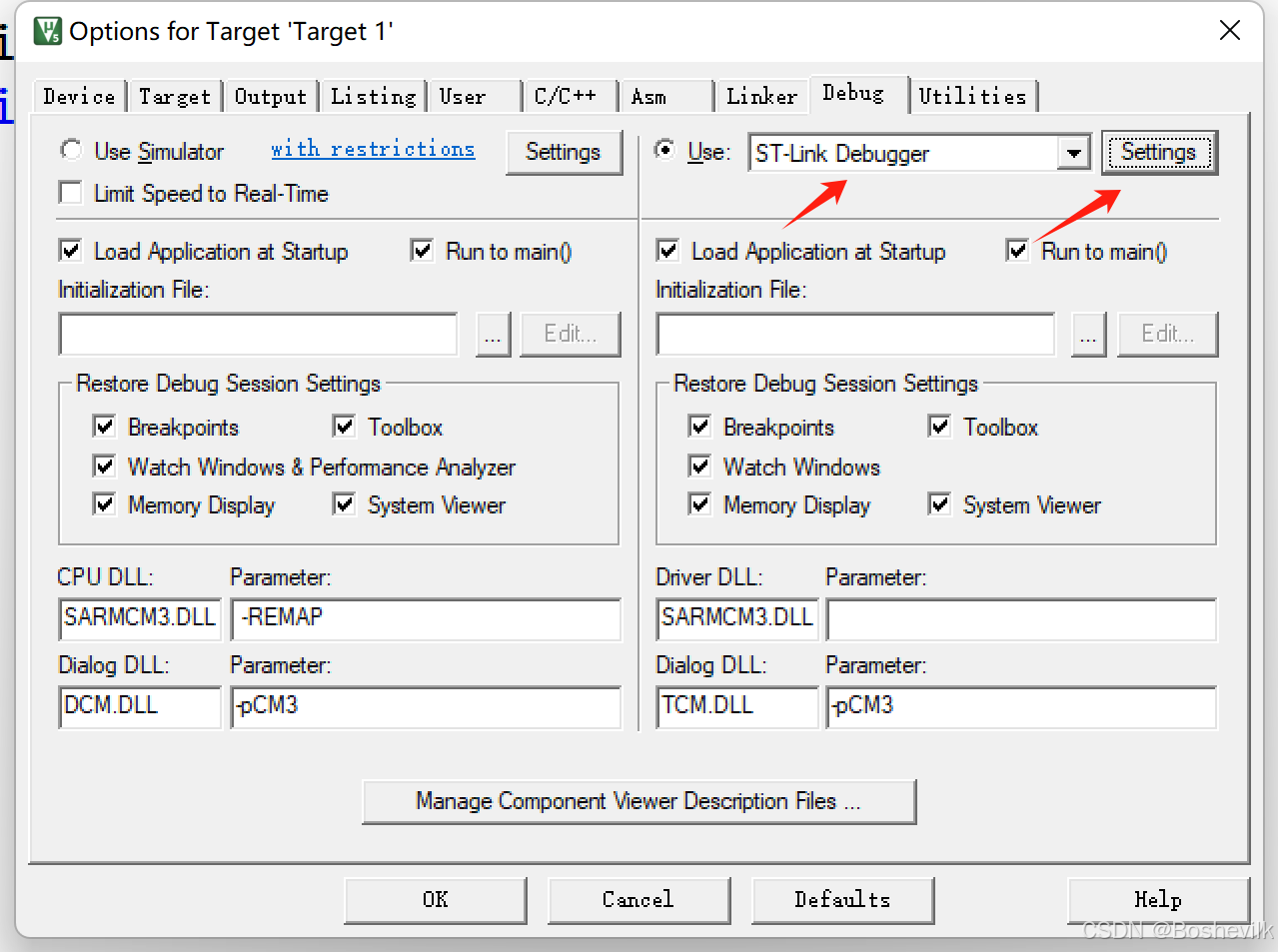Click the simulator Edit... button
This screenshot has height=952, width=1278.
click(x=571, y=334)
